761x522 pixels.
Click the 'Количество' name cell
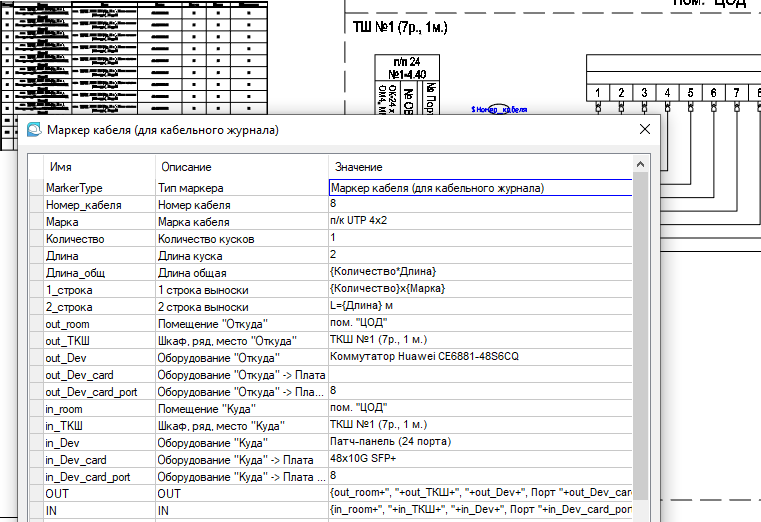click(x=99, y=239)
